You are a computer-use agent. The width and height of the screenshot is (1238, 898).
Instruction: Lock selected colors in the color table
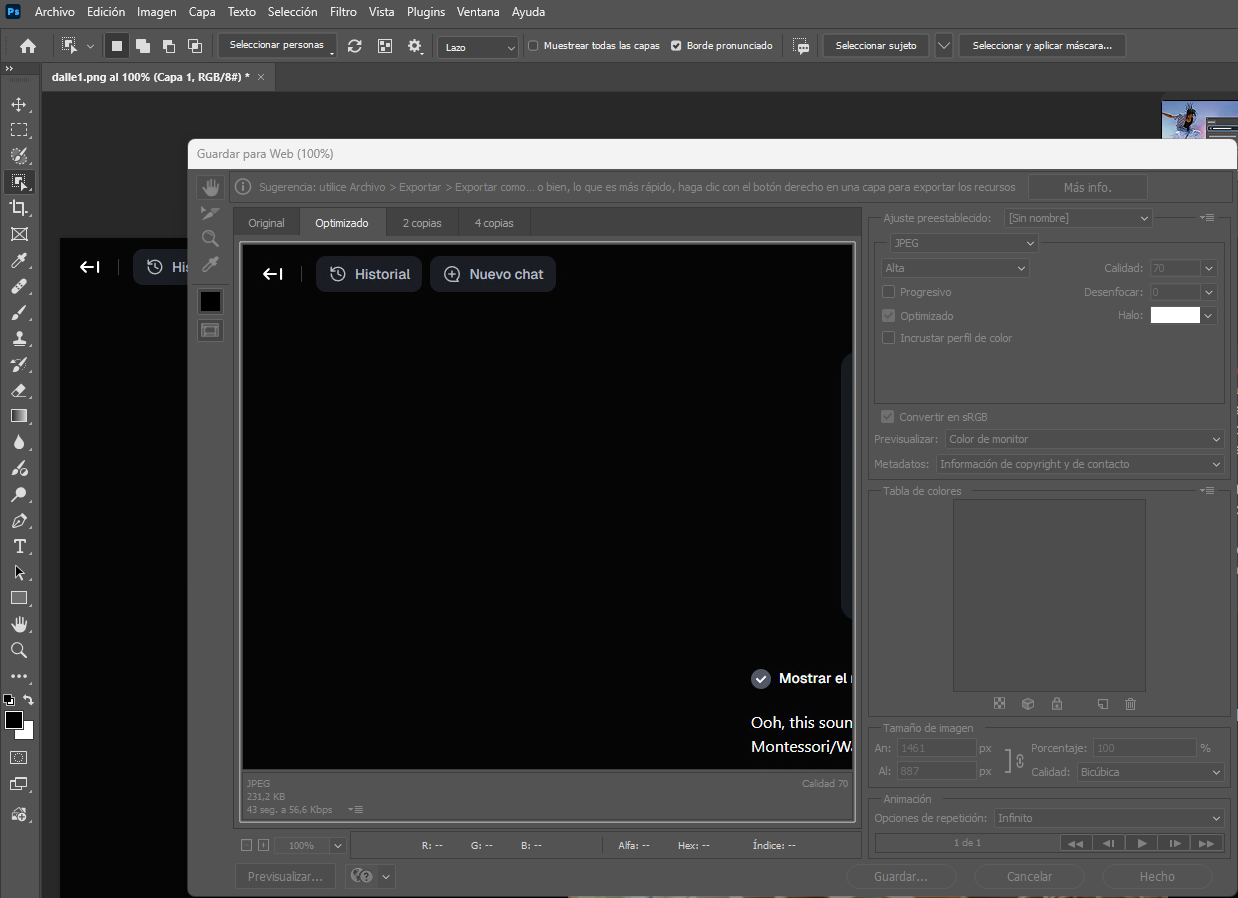click(x=1056, y=704)
